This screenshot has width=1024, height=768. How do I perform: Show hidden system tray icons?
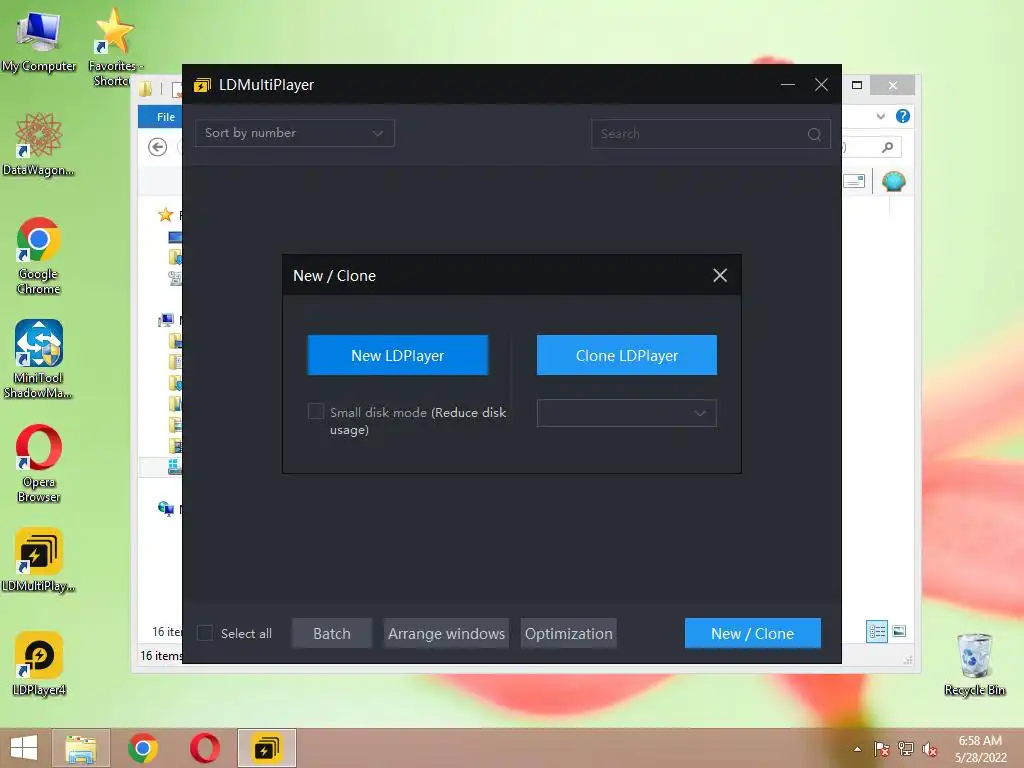(857, 749)
